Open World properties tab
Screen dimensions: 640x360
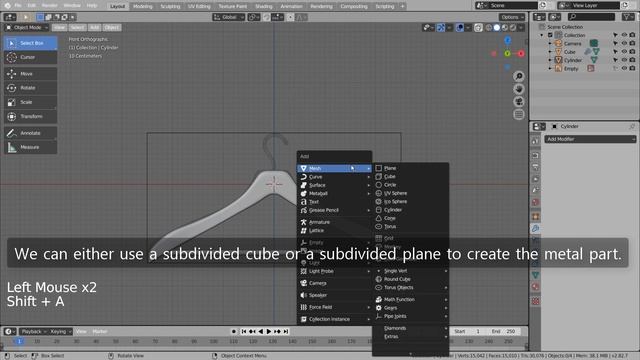[x=536, y=202]
